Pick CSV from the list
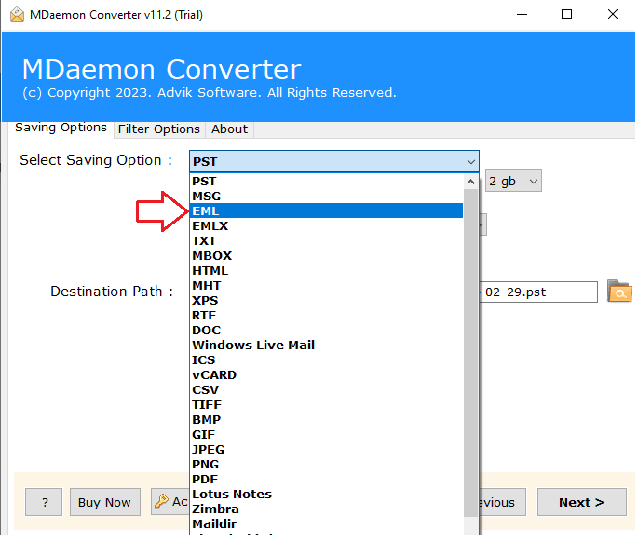Screen dimensions: 635x535 point(326,390)
